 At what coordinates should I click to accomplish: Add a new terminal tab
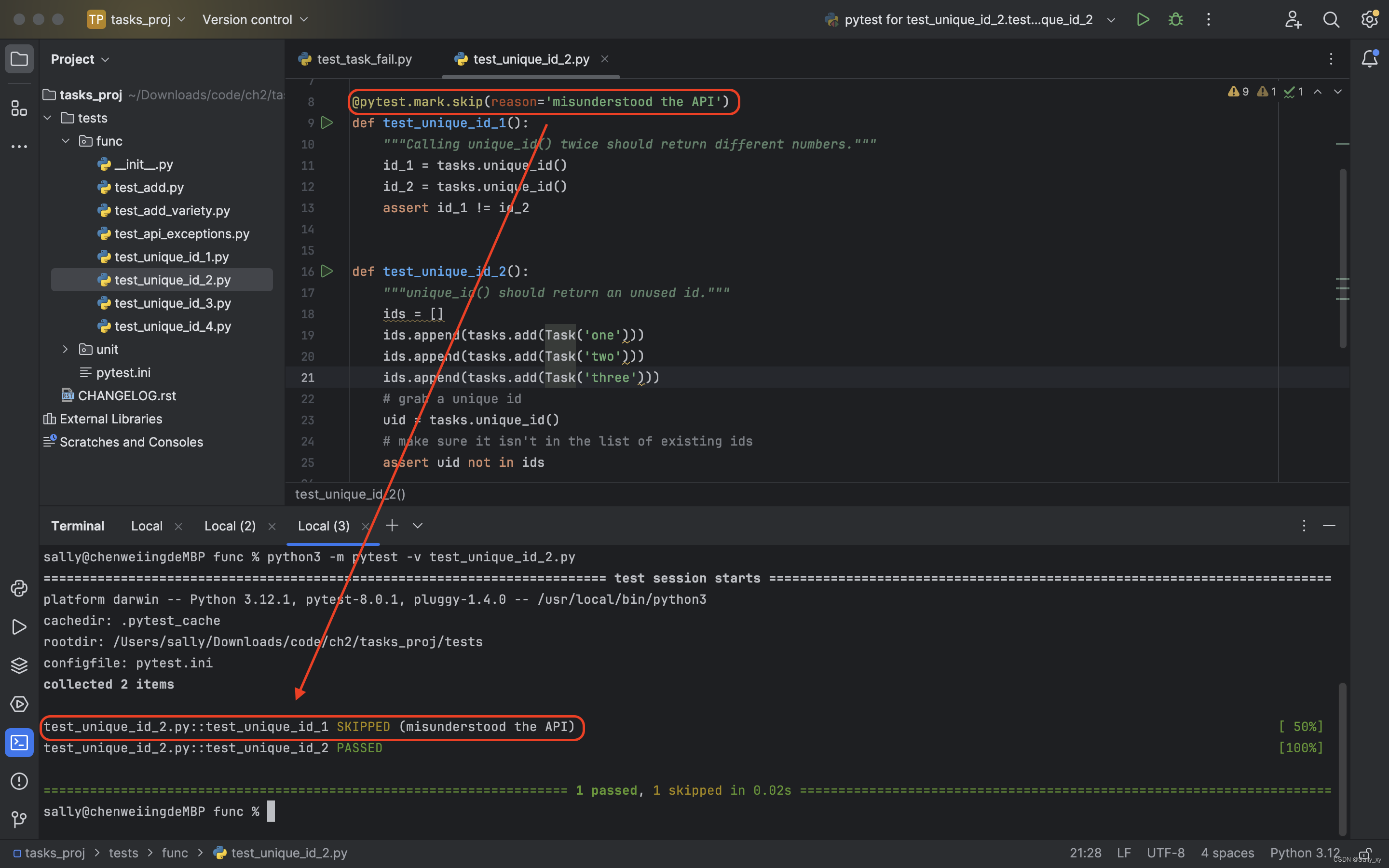coord(392,525)
